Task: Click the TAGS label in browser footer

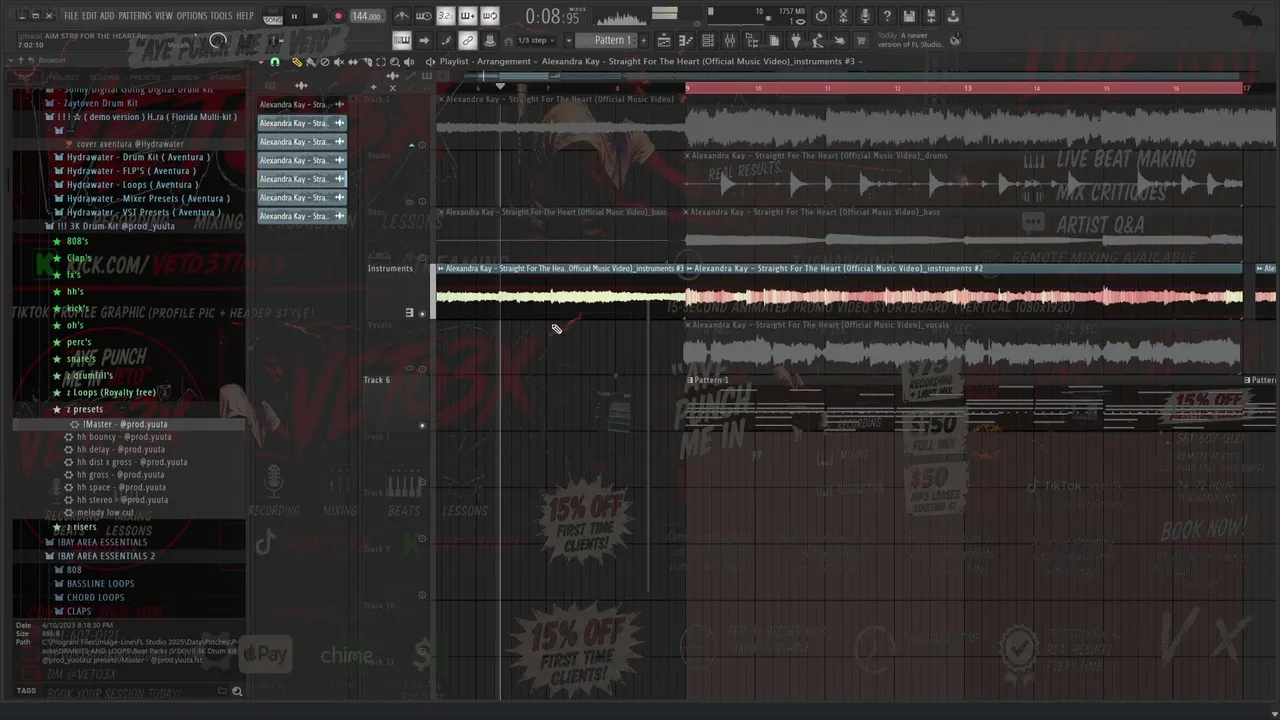Action: (x=26, y=691)
